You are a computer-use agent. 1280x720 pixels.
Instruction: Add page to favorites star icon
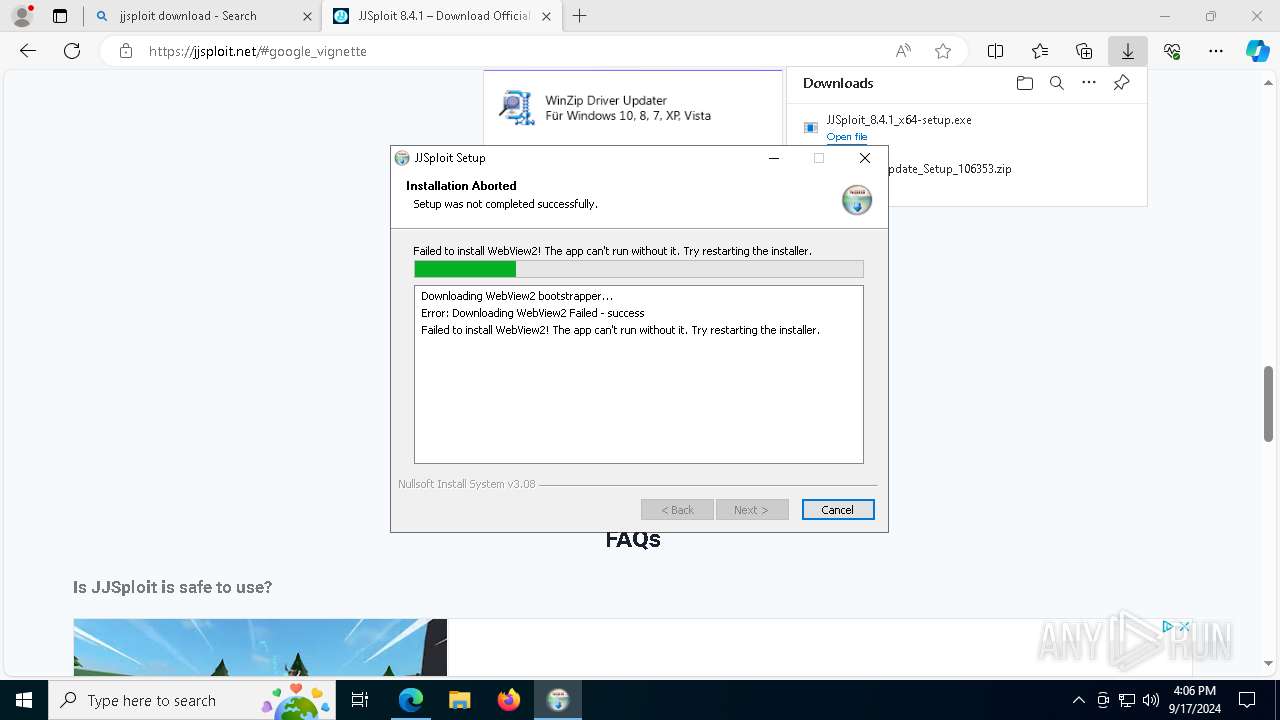tap(943, 51)
